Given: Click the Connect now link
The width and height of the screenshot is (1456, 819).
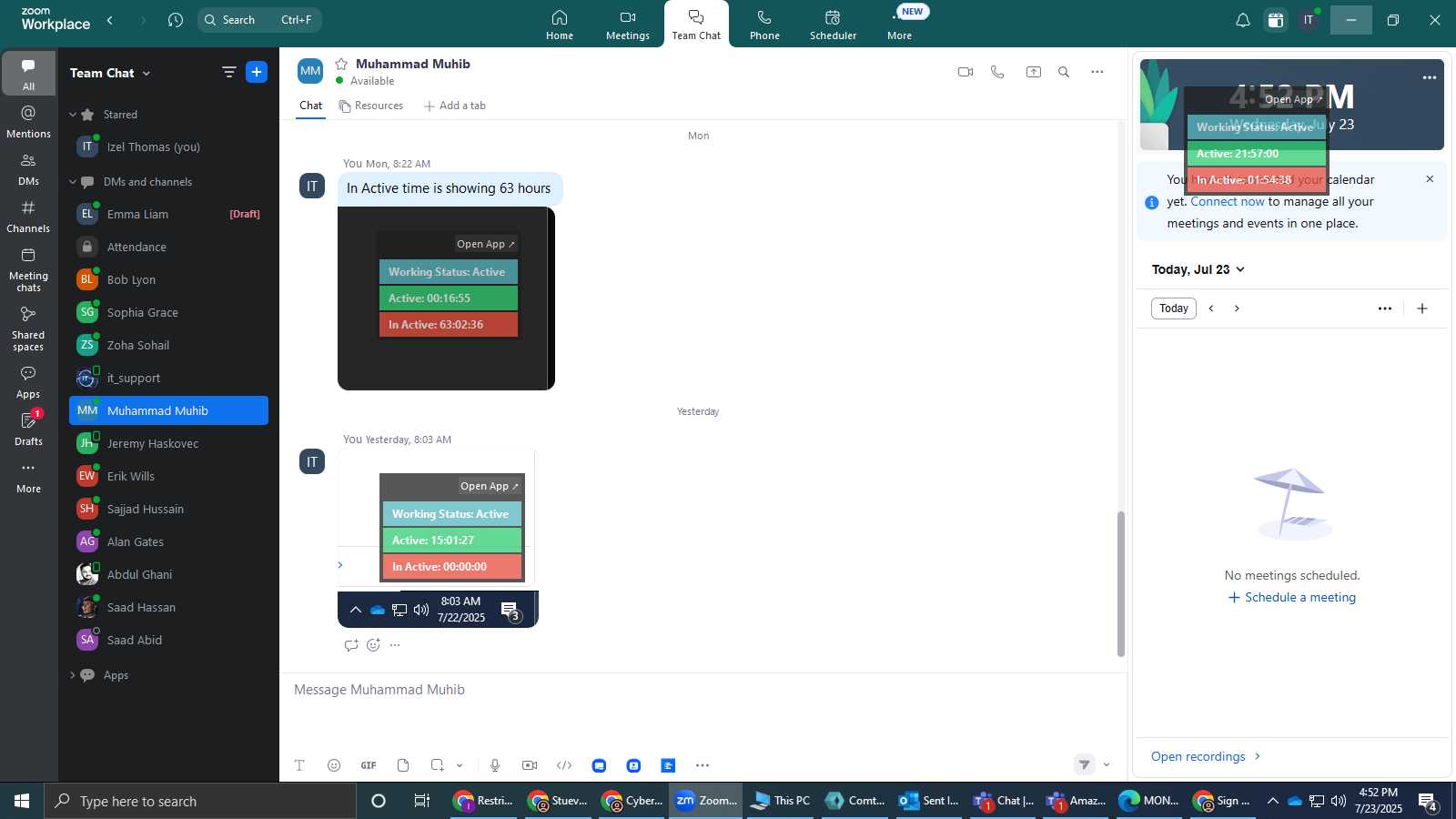Looking at the screenshot, I should 1228,201.
